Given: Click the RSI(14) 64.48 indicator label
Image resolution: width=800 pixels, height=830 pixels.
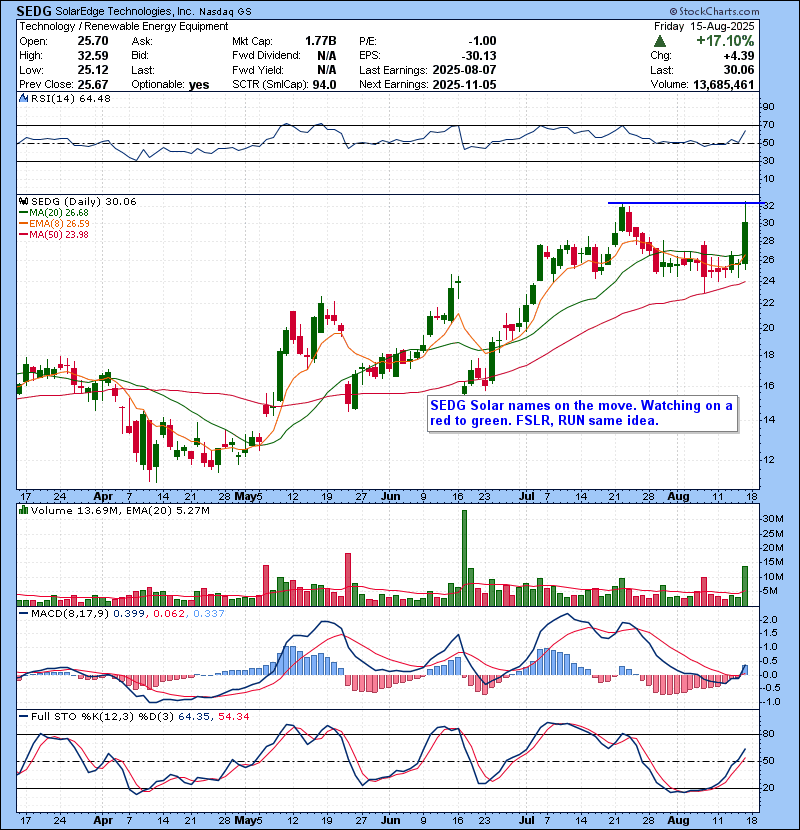Looking at the screenshot, I should tap(70, 98).
